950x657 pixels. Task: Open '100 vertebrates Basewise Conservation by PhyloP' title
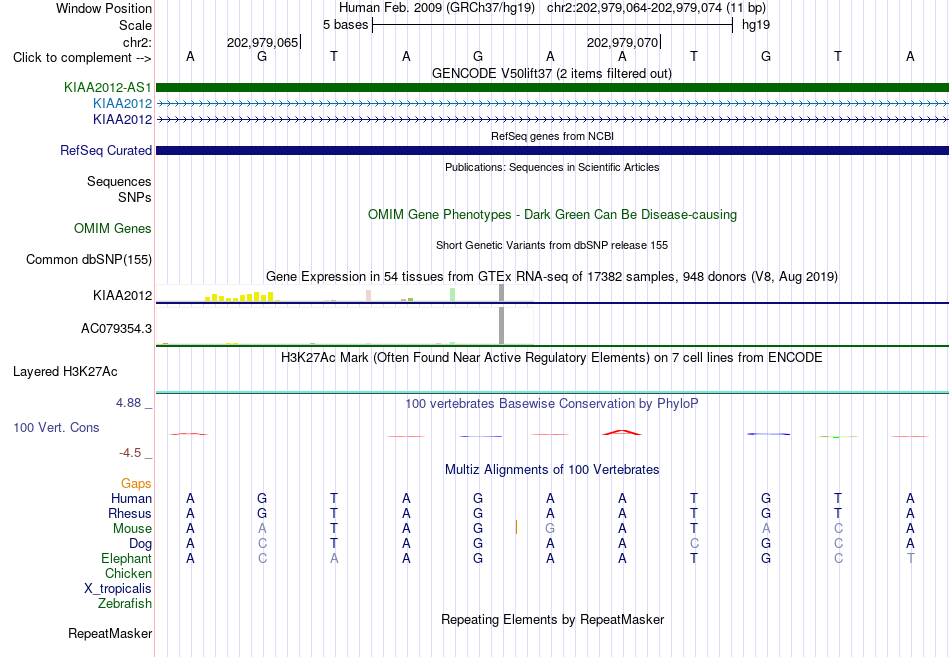(552, 404)
